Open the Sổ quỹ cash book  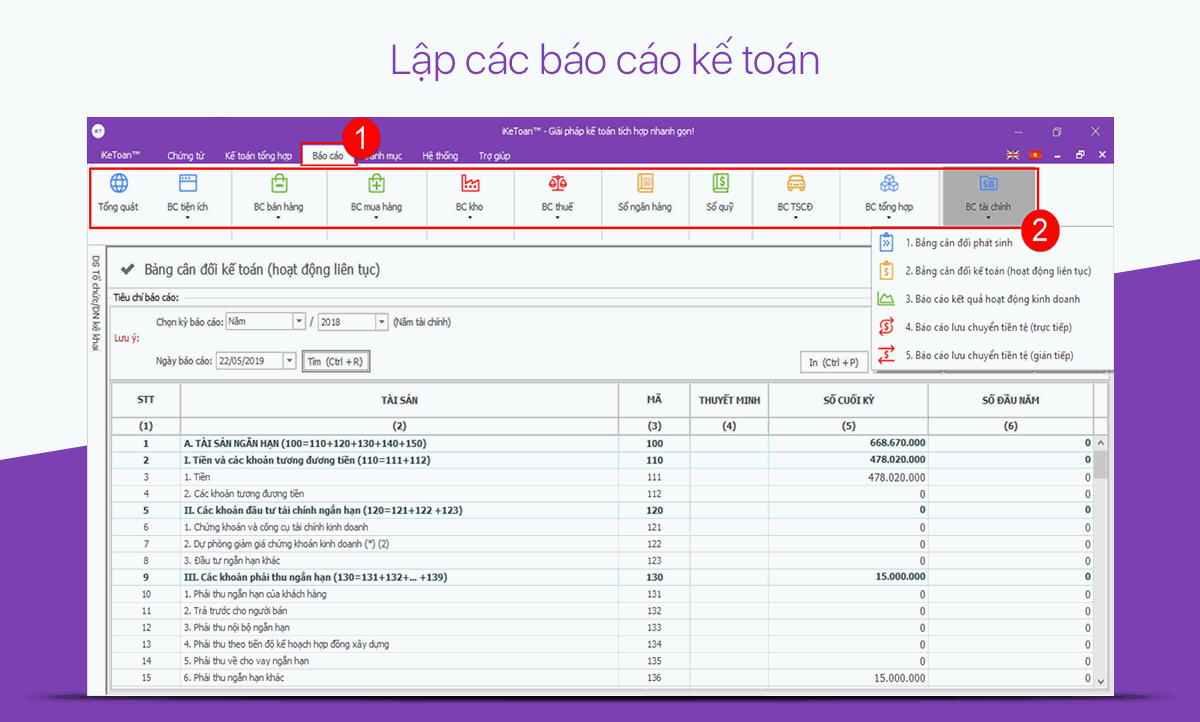click(720, 195)
